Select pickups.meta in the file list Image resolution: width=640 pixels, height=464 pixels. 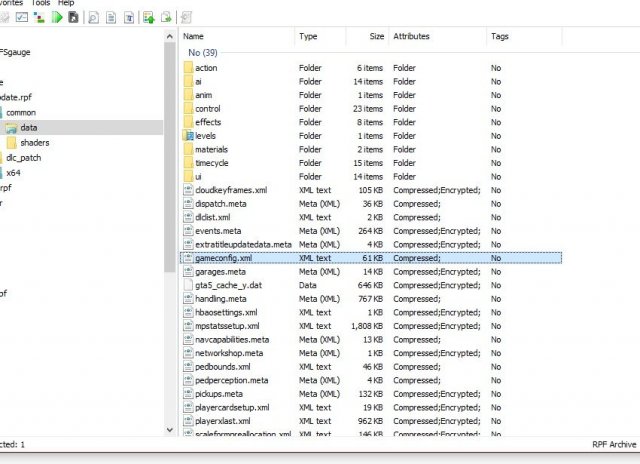click(371, 394)
